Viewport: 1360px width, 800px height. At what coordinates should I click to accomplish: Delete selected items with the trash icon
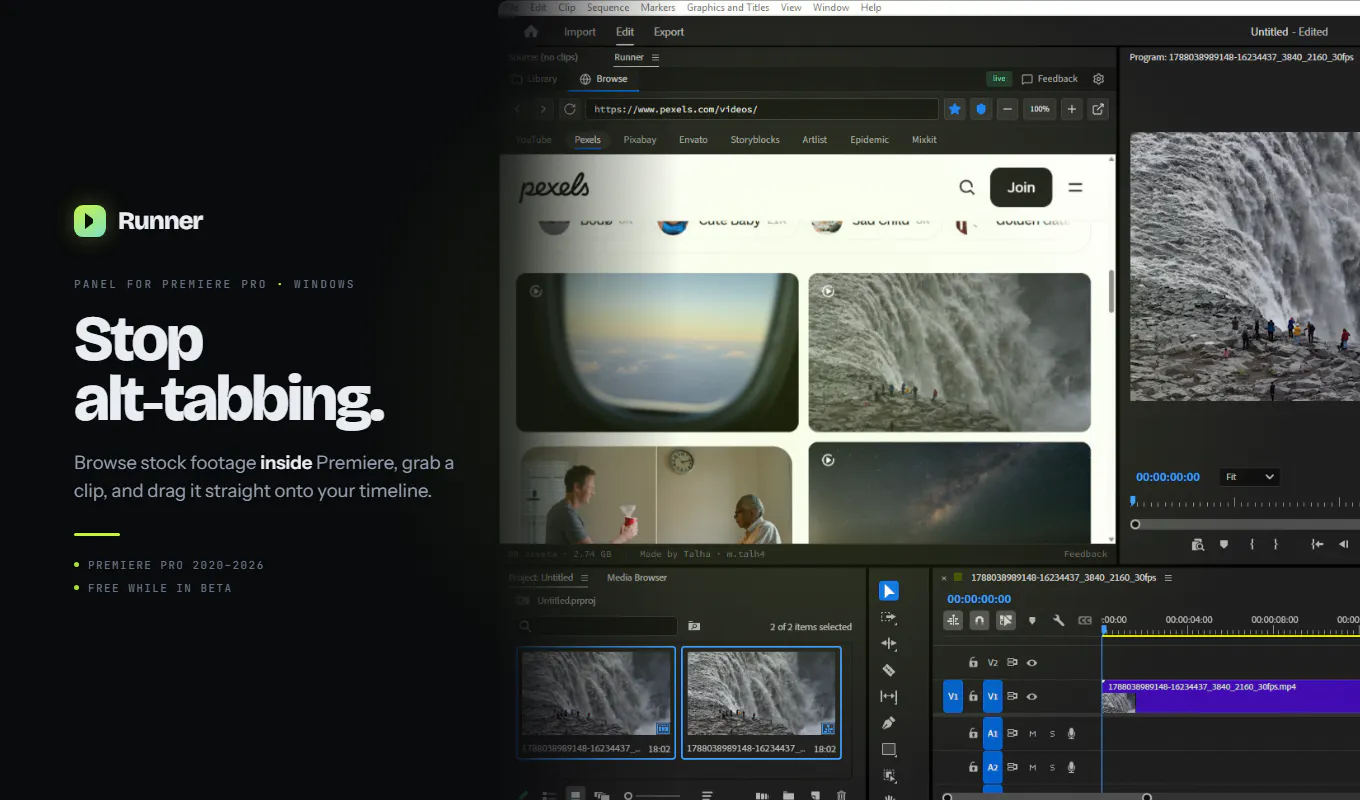(x=841, y=796)
